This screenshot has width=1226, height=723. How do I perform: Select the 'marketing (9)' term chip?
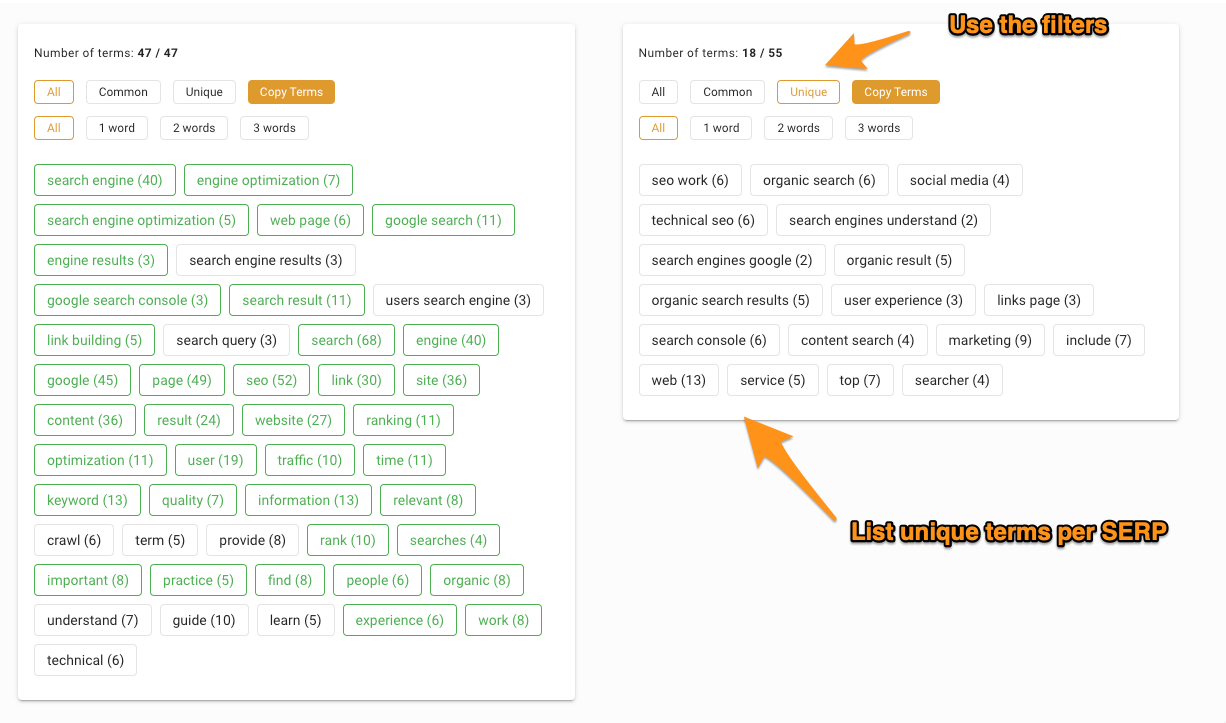click(x=990, y=340)
